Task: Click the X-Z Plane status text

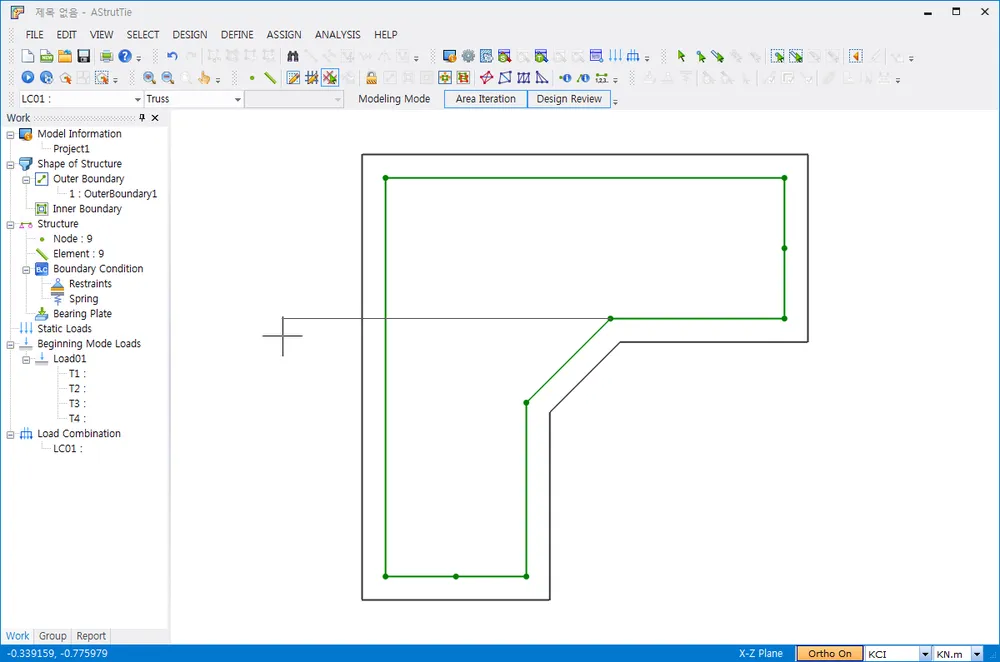Action: click(x=760, y=654)
